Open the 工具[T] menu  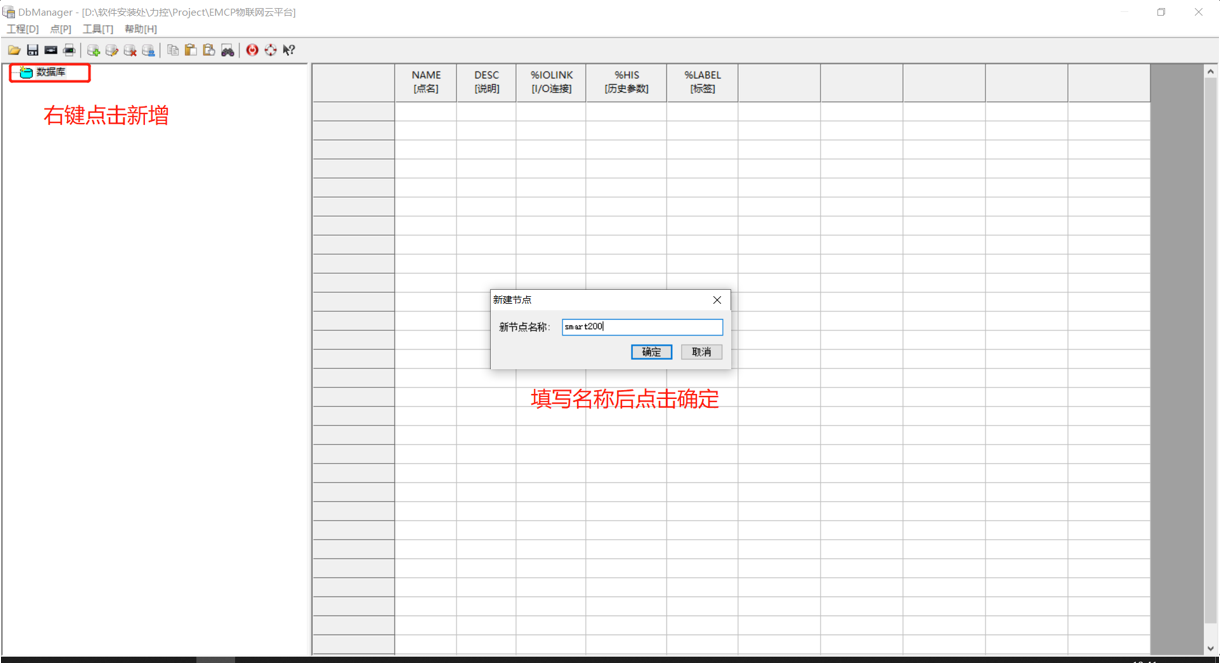click(x=96, y=29)
